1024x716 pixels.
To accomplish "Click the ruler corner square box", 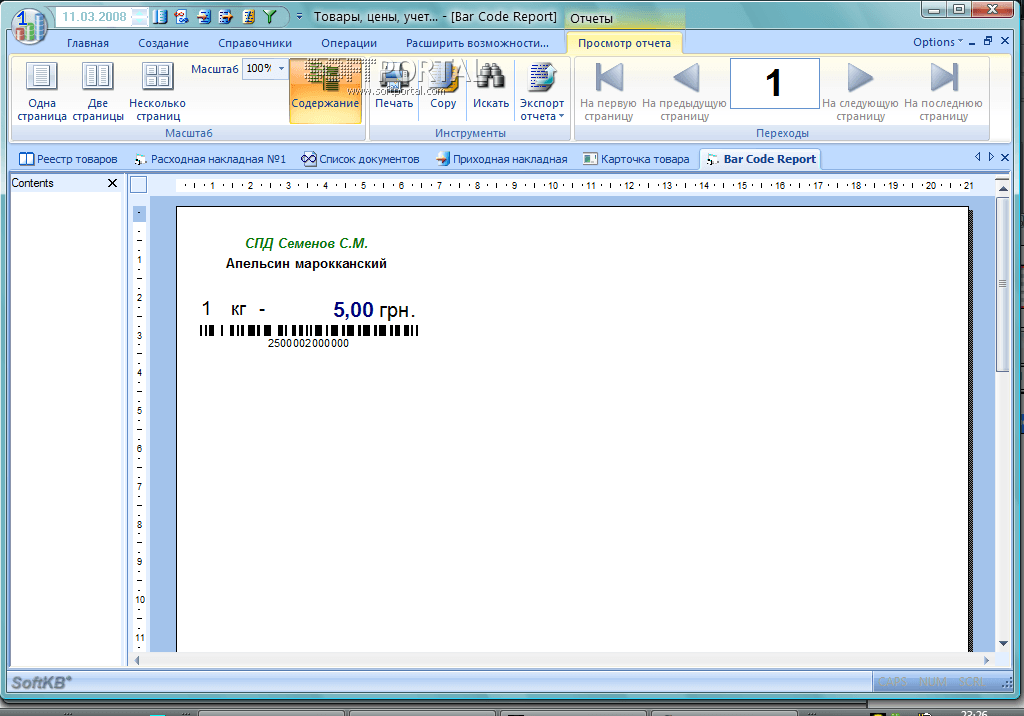I will click(138, 185).
